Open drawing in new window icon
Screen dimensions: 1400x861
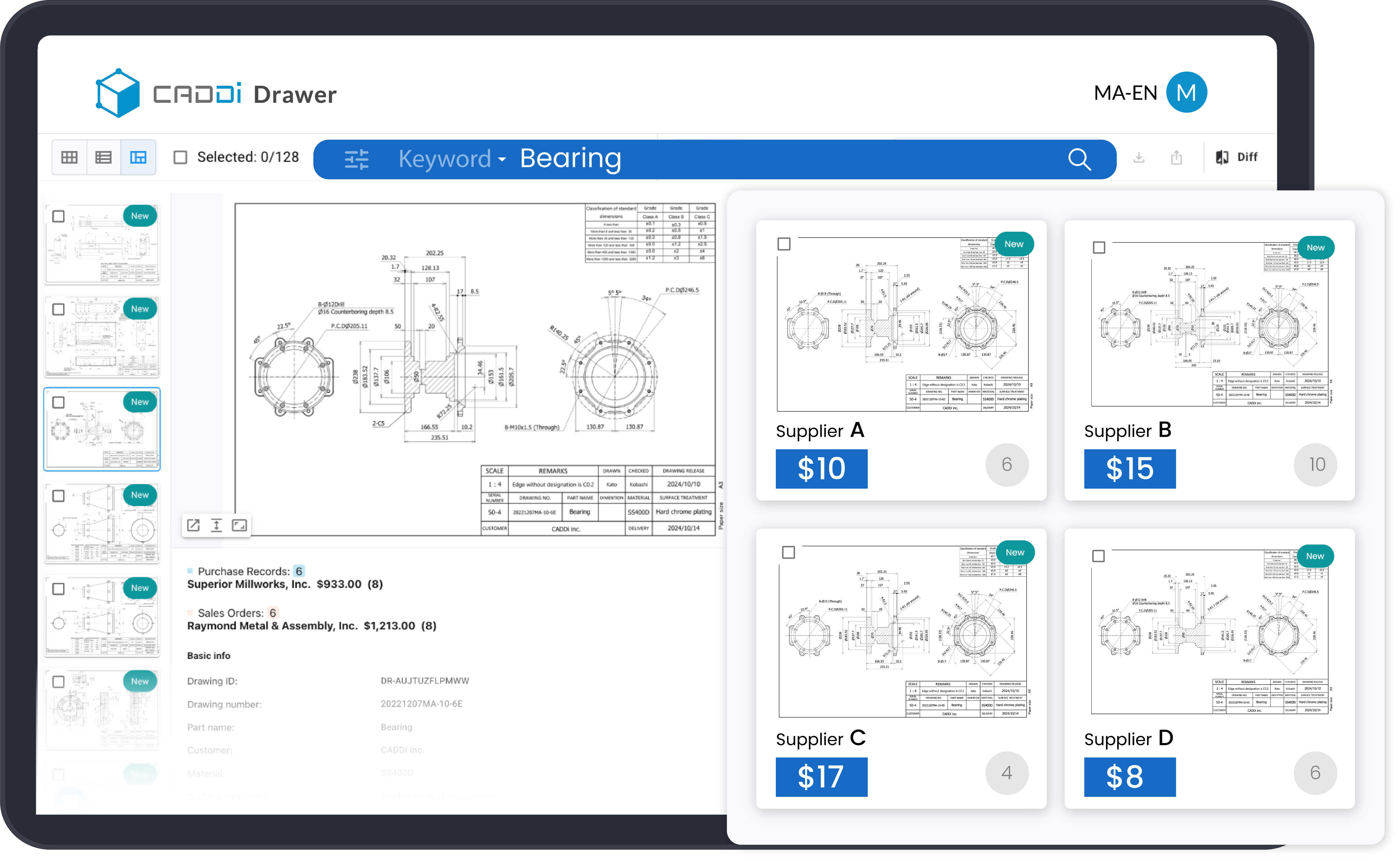(x=194, y=525)
